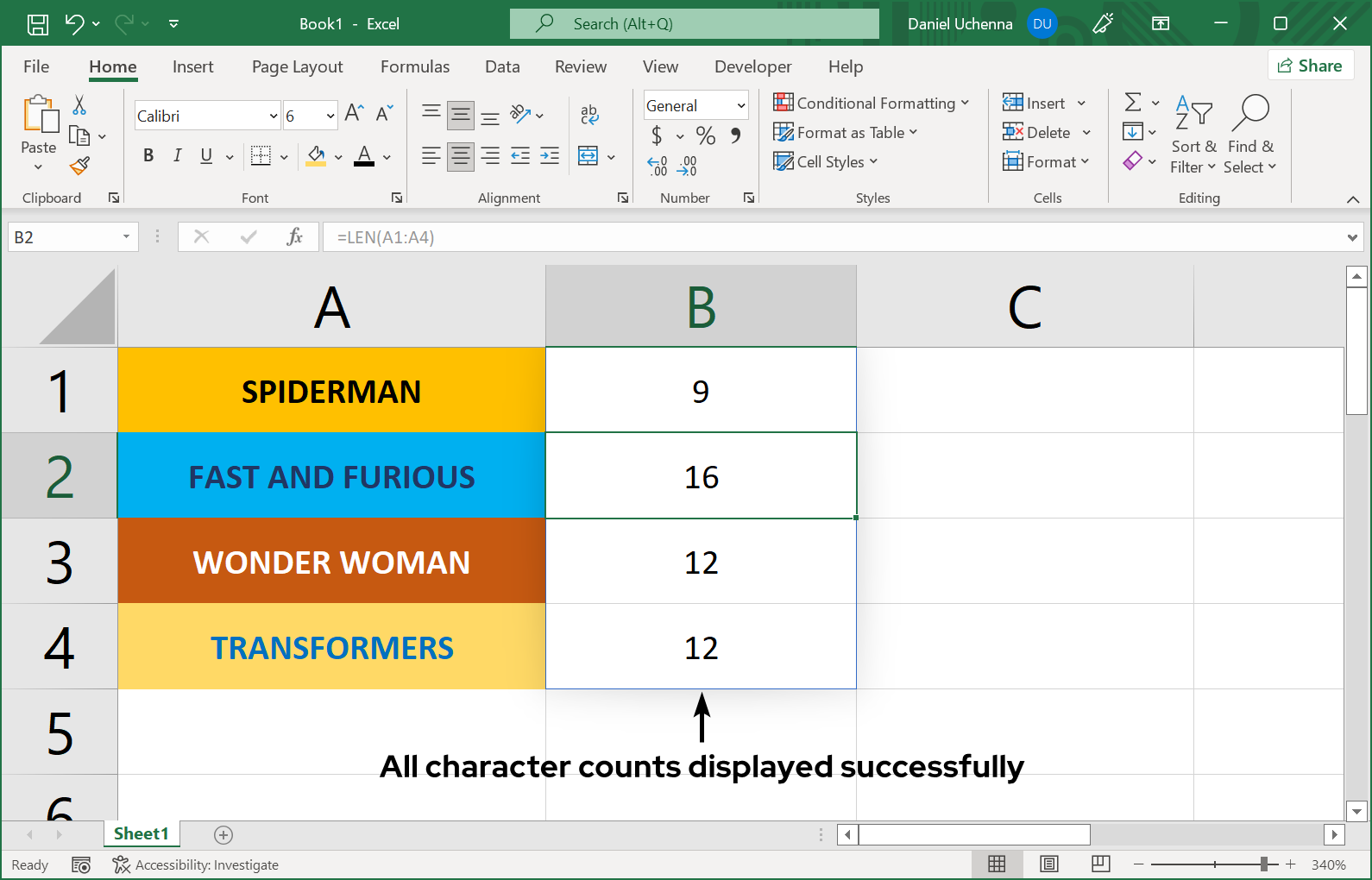This screenshot has height=880, width=1372.
Task: Toggle Middle Align alignment
Action: coord(461,114)
